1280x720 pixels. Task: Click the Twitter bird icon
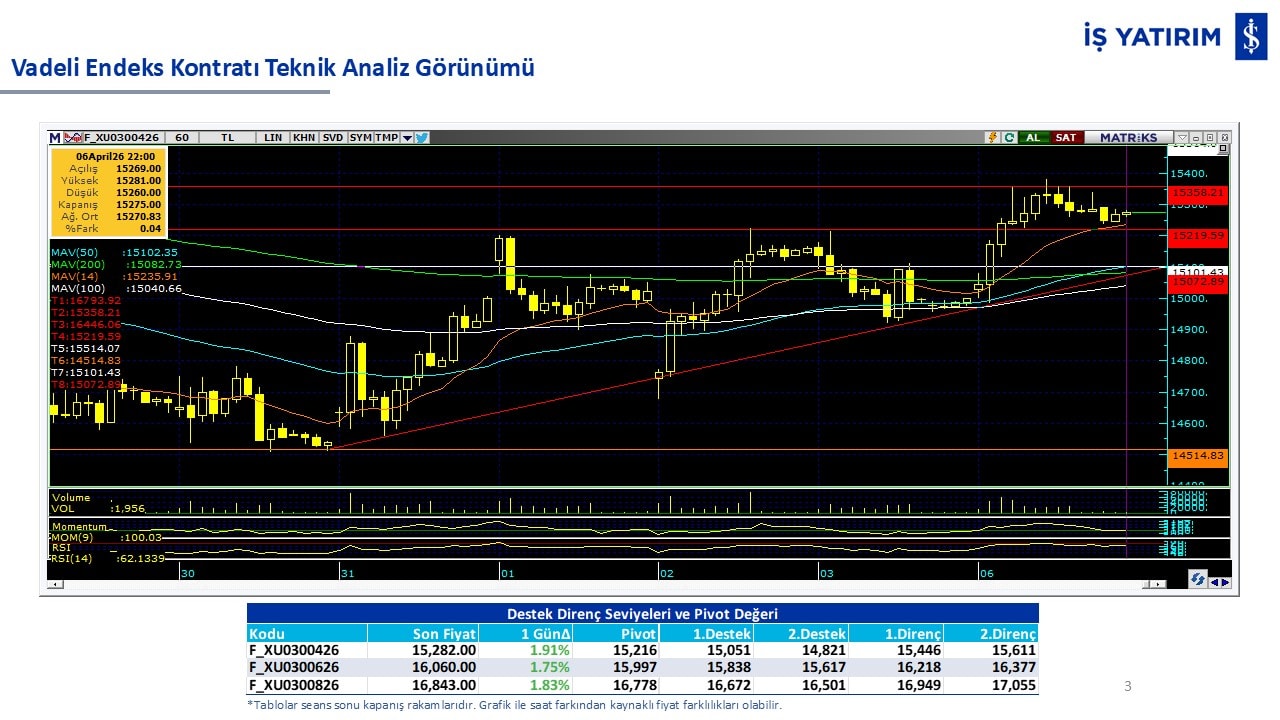coord(422,138)
